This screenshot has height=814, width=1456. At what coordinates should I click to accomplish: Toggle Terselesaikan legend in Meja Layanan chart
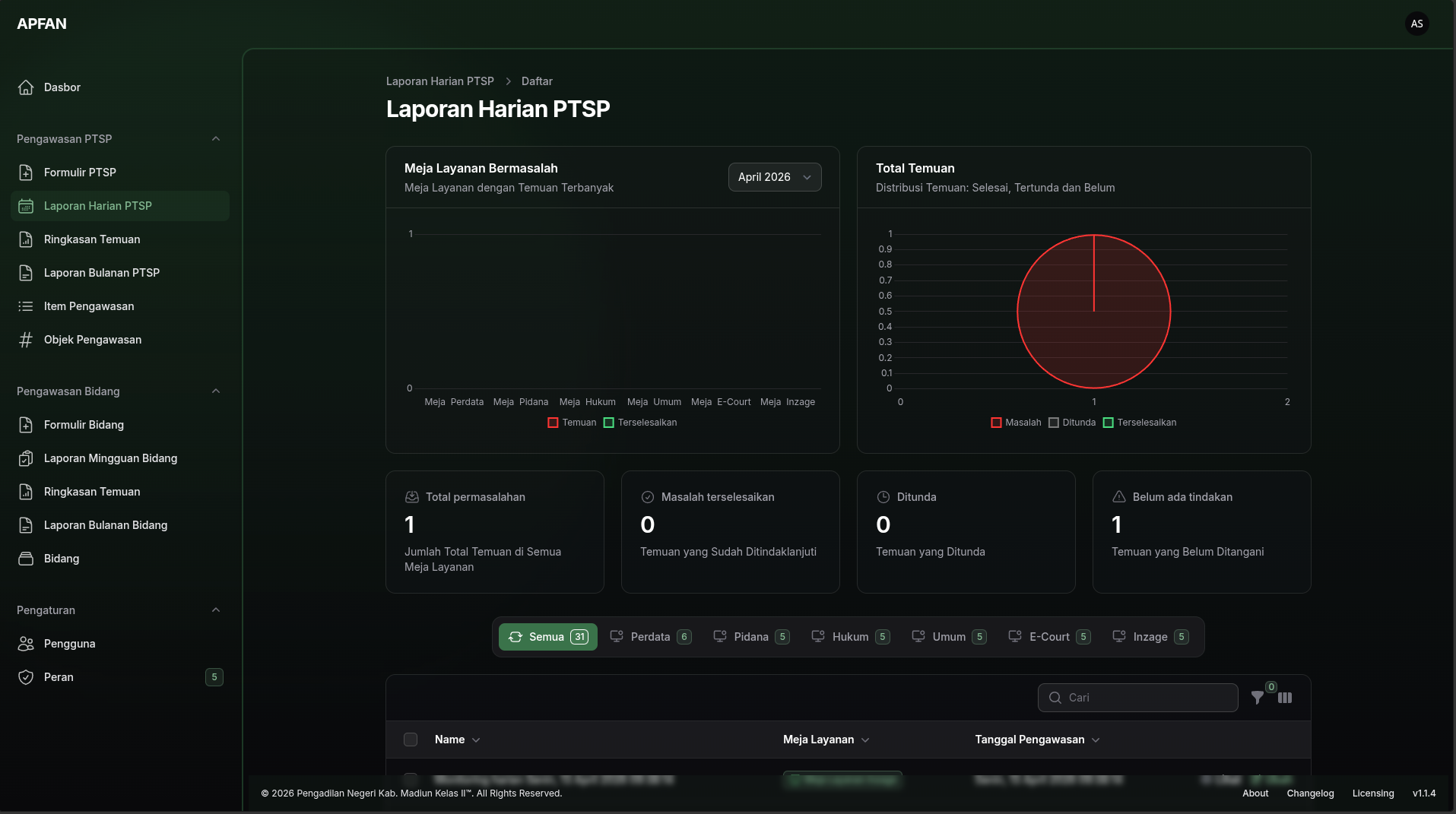click(x=640, y=423)
